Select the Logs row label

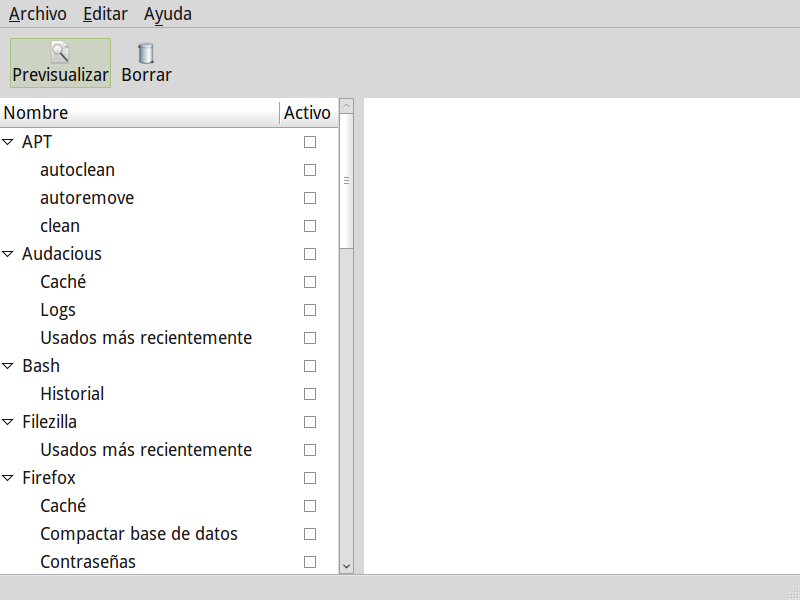pyautogui.click(x=58, y=310)
